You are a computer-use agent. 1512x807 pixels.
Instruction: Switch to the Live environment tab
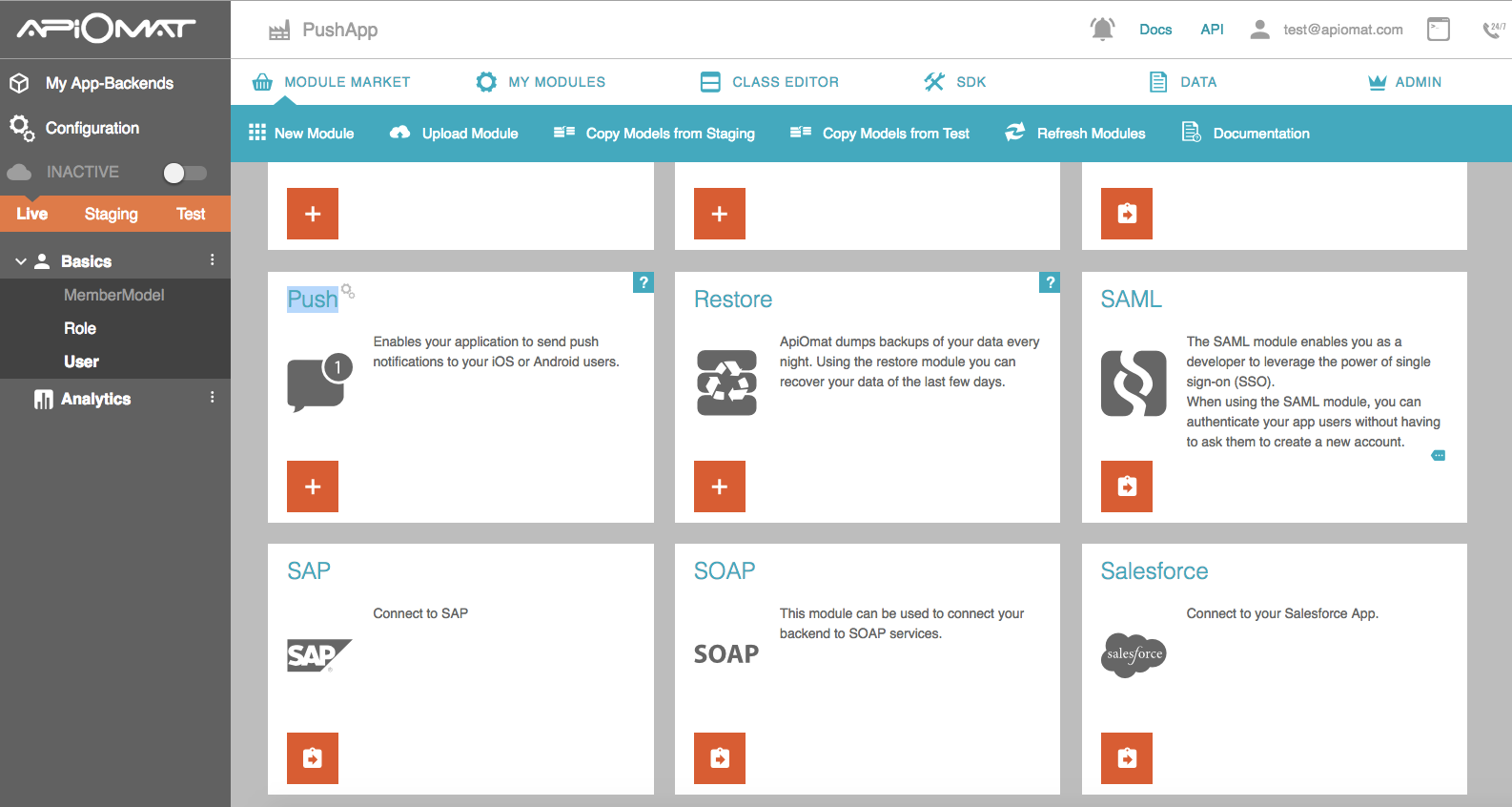32,214
